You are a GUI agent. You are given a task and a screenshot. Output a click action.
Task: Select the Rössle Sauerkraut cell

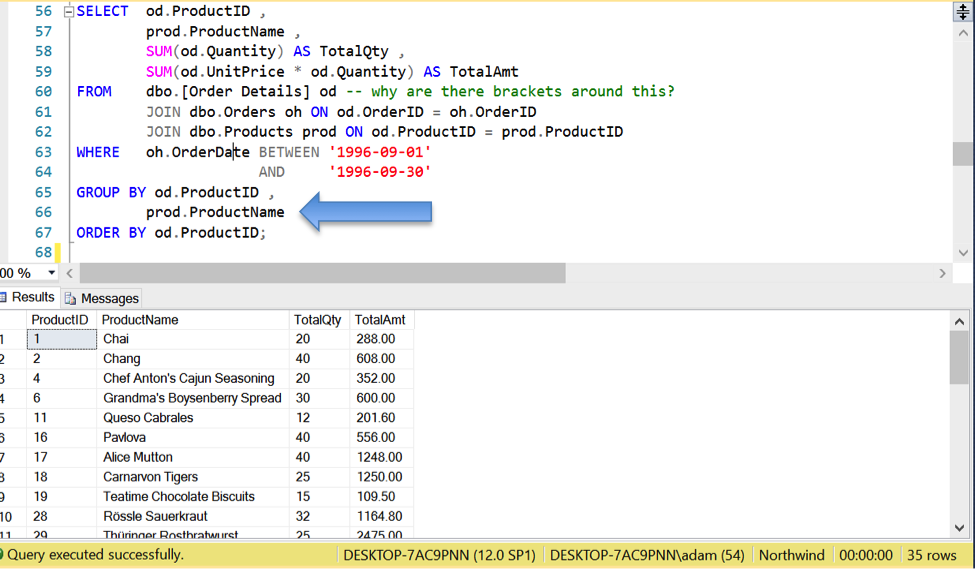coord(193,516)
